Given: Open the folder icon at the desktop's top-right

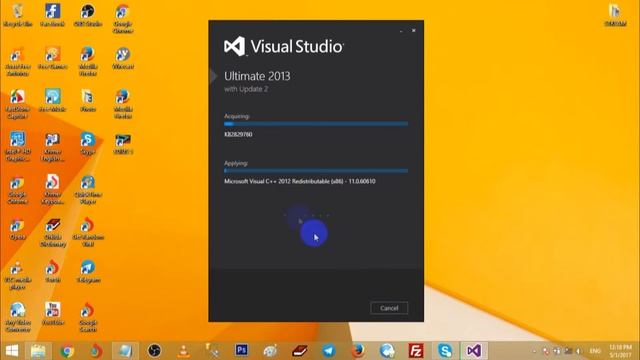Looking at the screenshot, I should click(615, 15).
